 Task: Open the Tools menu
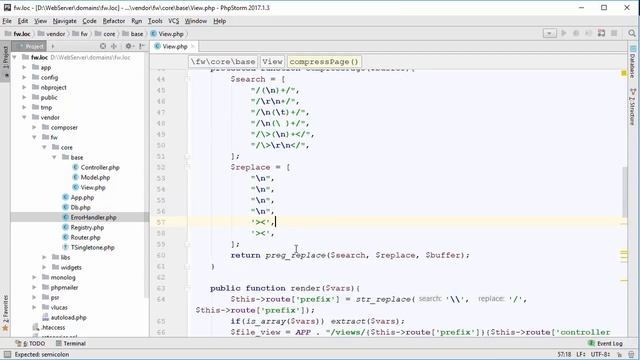[155, 21]
